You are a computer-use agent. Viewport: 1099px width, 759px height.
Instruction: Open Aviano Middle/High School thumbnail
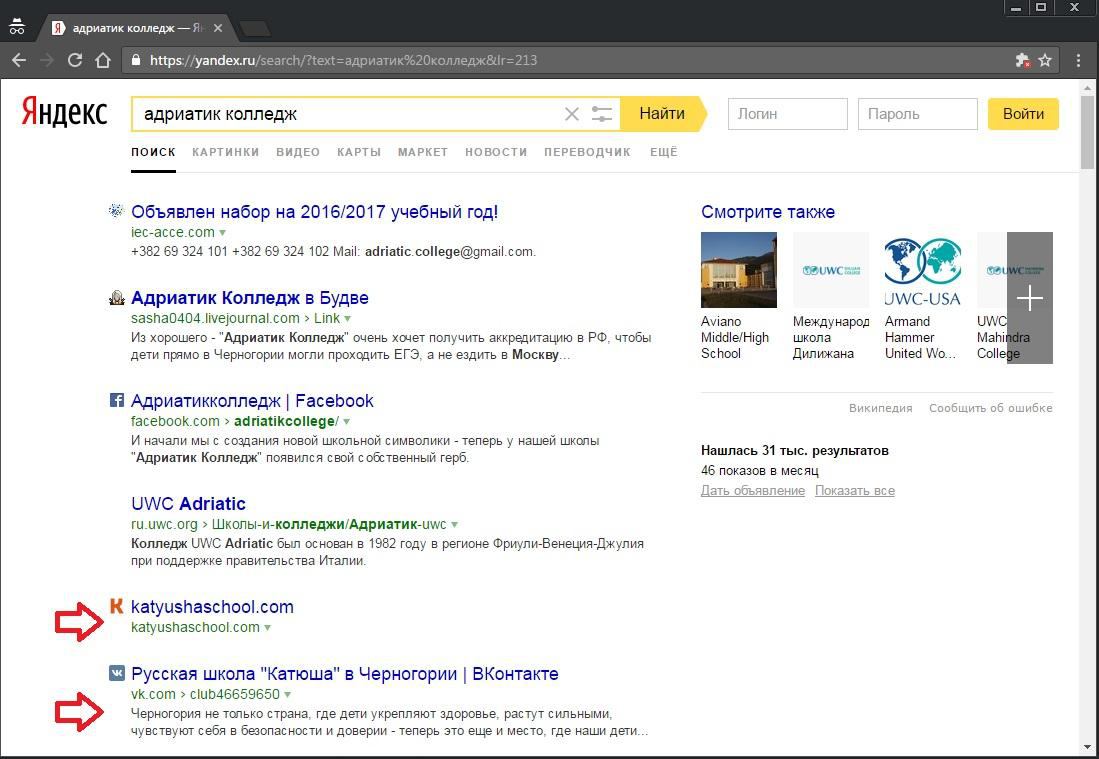pyautogui.click(x=739, y=270)
